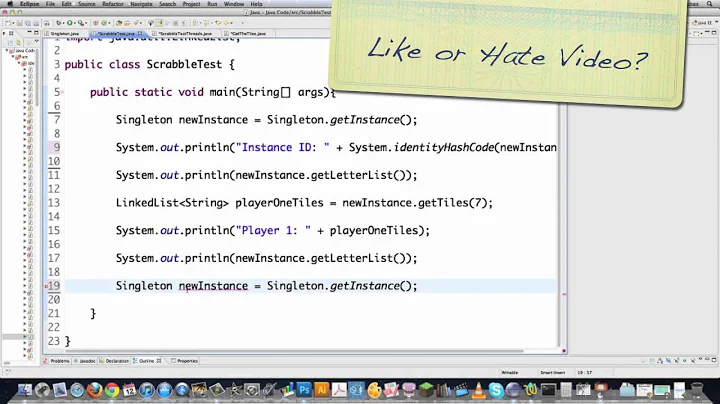Open the File menu
Viewport: 720px width, 404px height.
50,4
